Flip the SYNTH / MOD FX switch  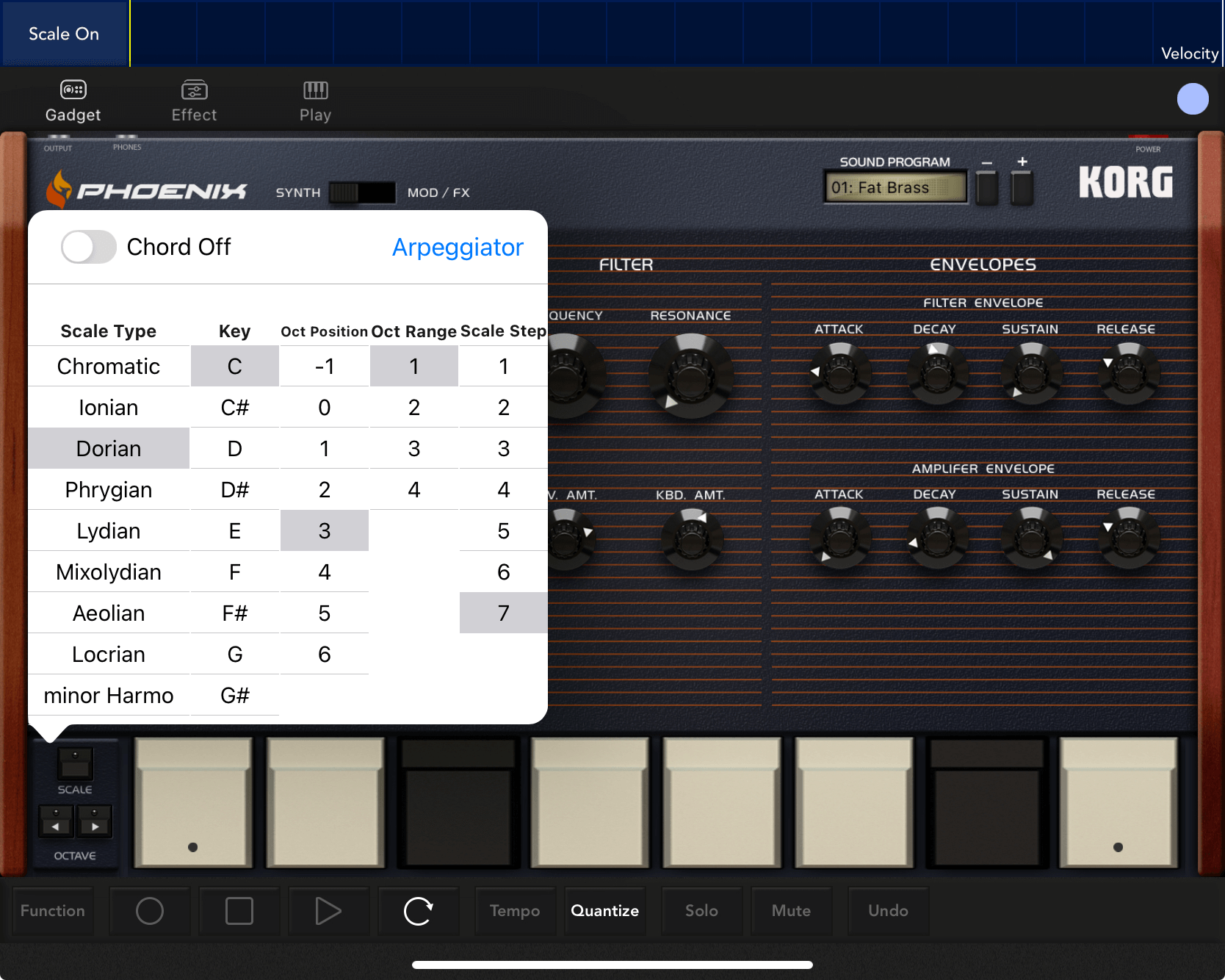pyautogui.click(x=362, y=192)
